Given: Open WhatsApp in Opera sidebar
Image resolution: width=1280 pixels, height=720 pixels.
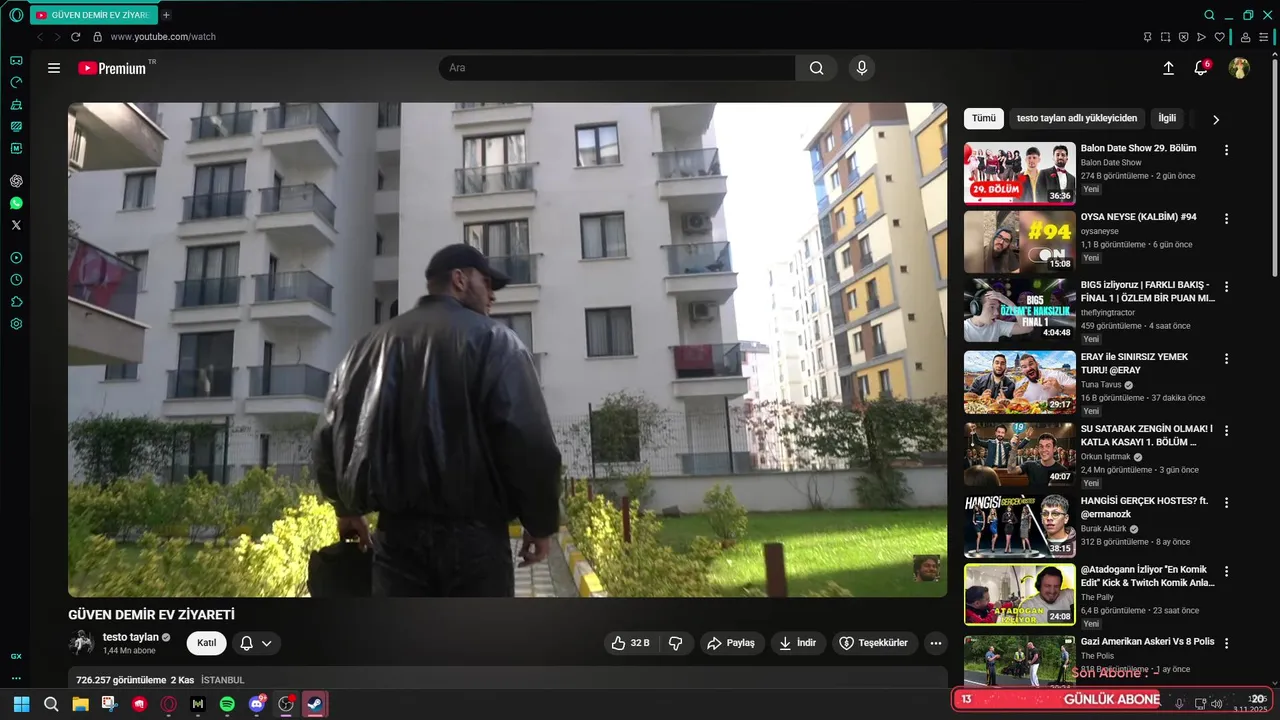Looking at the screenshot, I should pyautogui.click(x=16, y=203).
